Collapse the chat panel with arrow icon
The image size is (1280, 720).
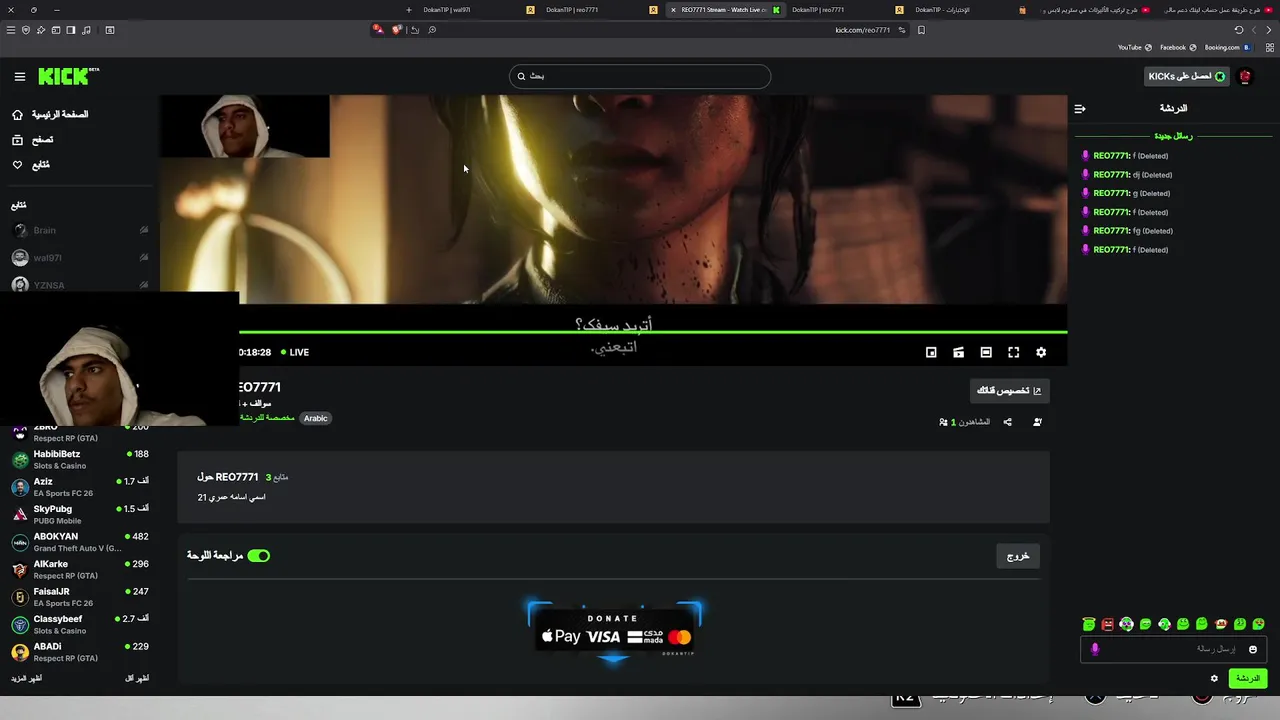(1080, 108)
